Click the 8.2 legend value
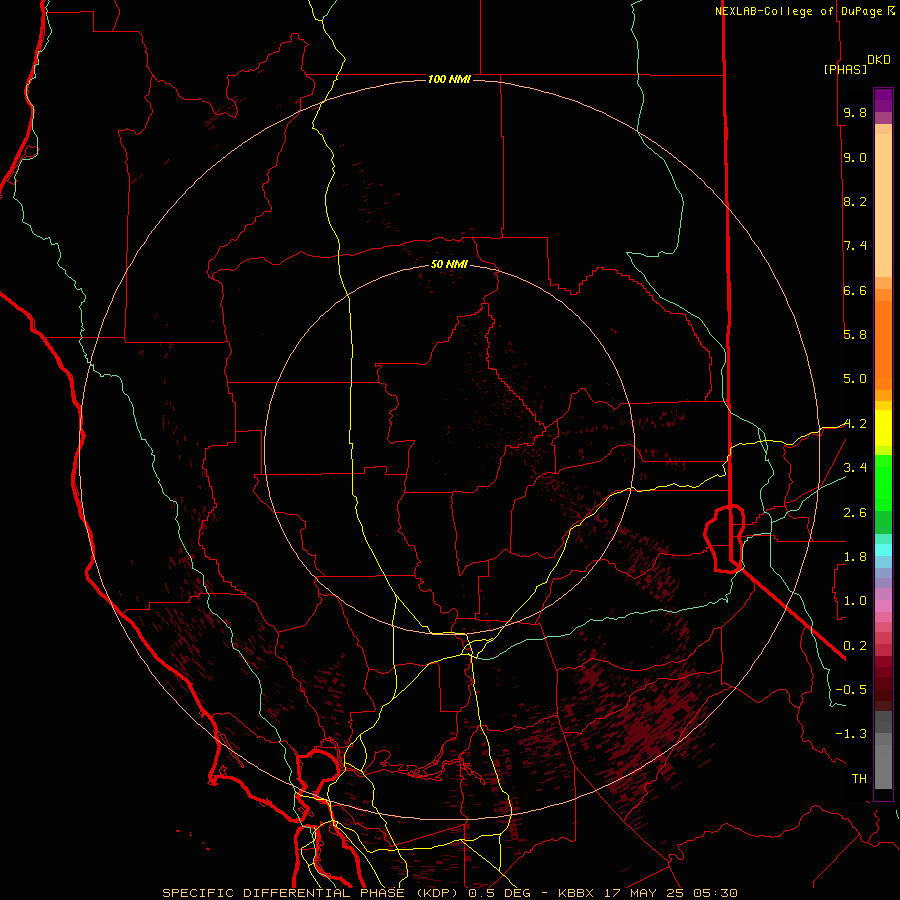 [855, 201]
